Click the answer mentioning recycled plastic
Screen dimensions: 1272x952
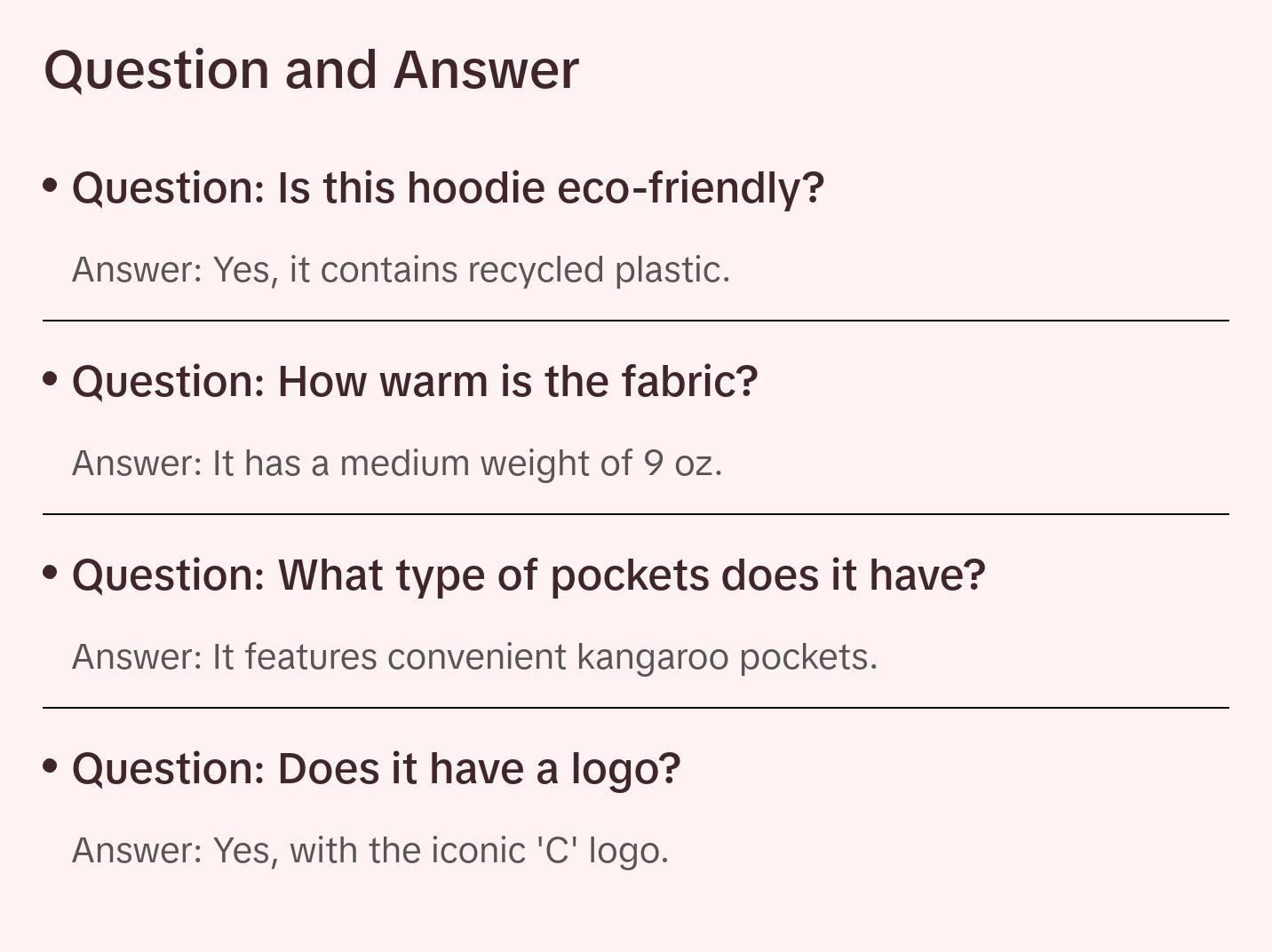click(401, 270)
